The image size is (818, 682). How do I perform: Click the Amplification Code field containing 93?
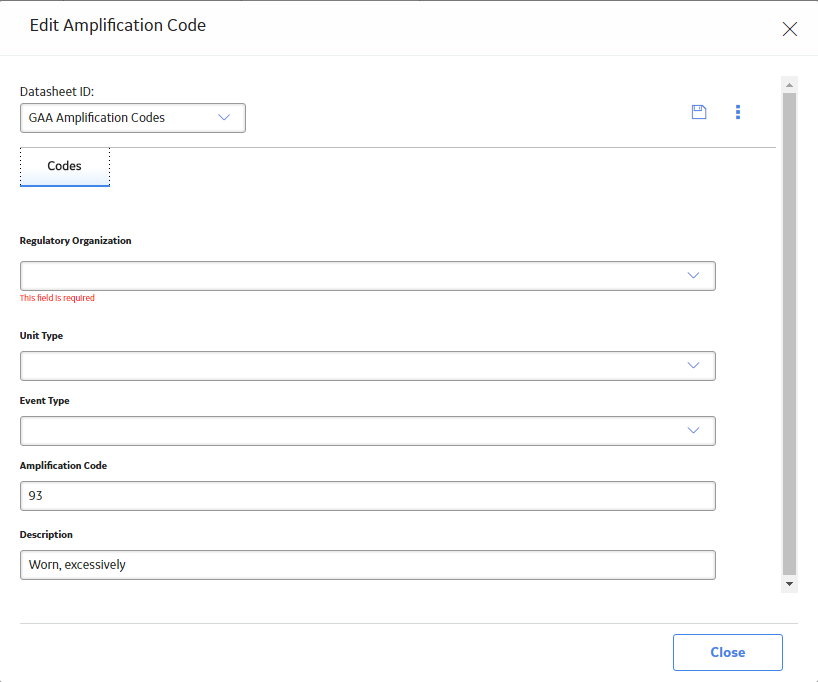click(368, 496)
